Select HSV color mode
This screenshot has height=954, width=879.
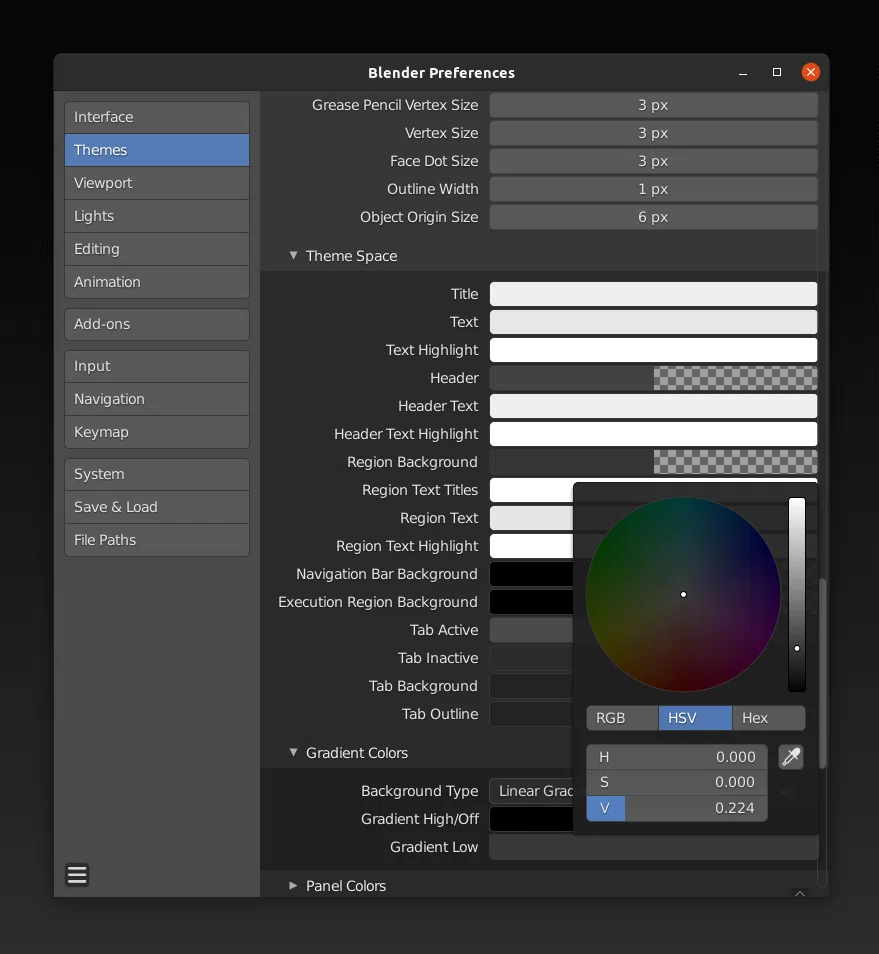[695, 718]
